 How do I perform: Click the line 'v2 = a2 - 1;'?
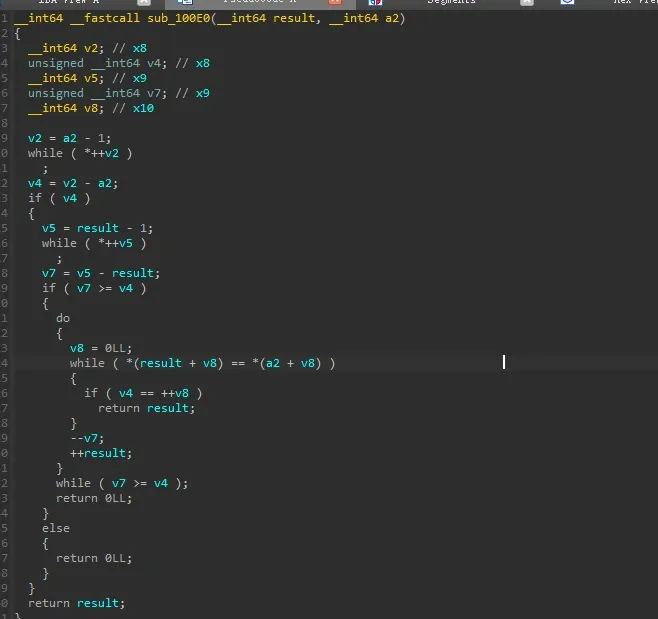click(x=69, y=138)
